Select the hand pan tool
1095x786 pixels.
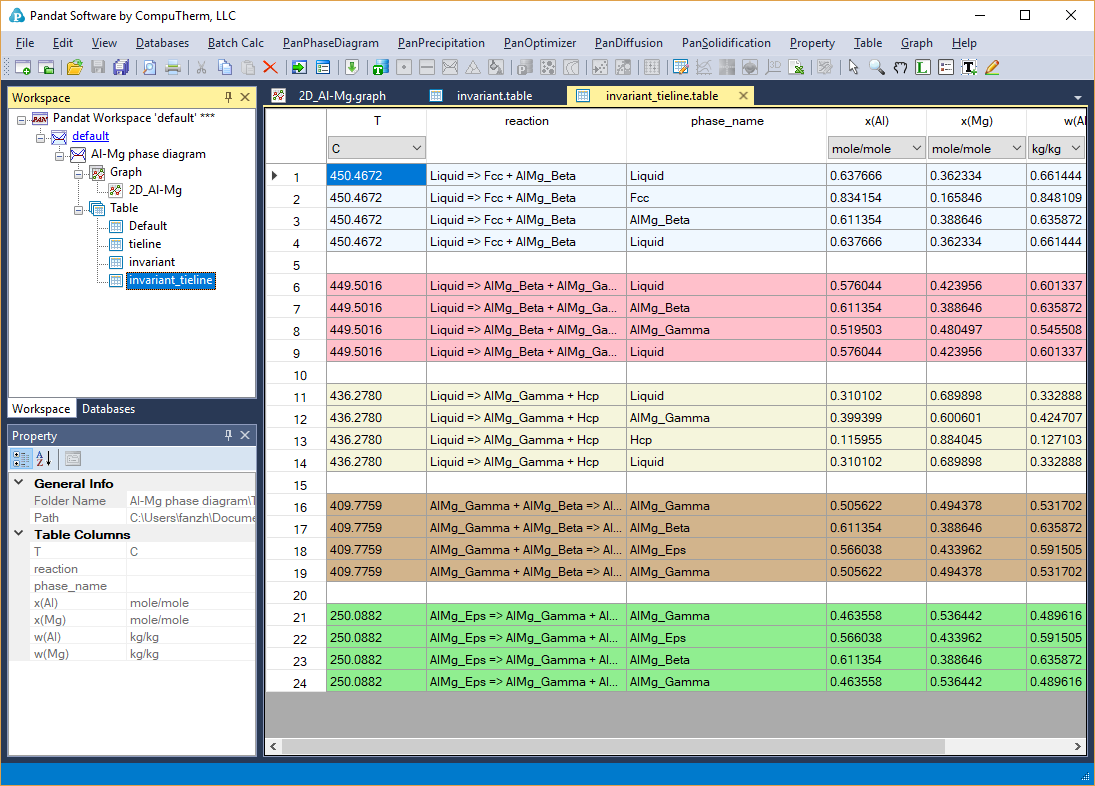pos(899,67)
